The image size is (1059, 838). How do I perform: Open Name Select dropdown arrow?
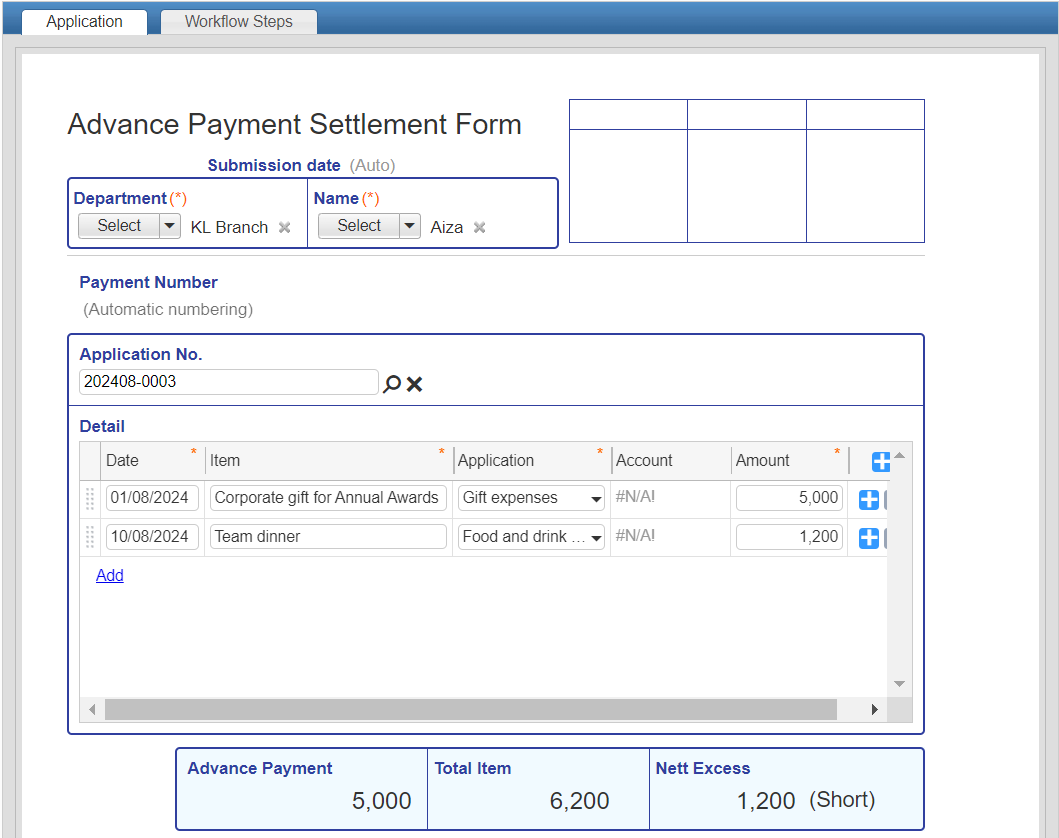(410, 226)
